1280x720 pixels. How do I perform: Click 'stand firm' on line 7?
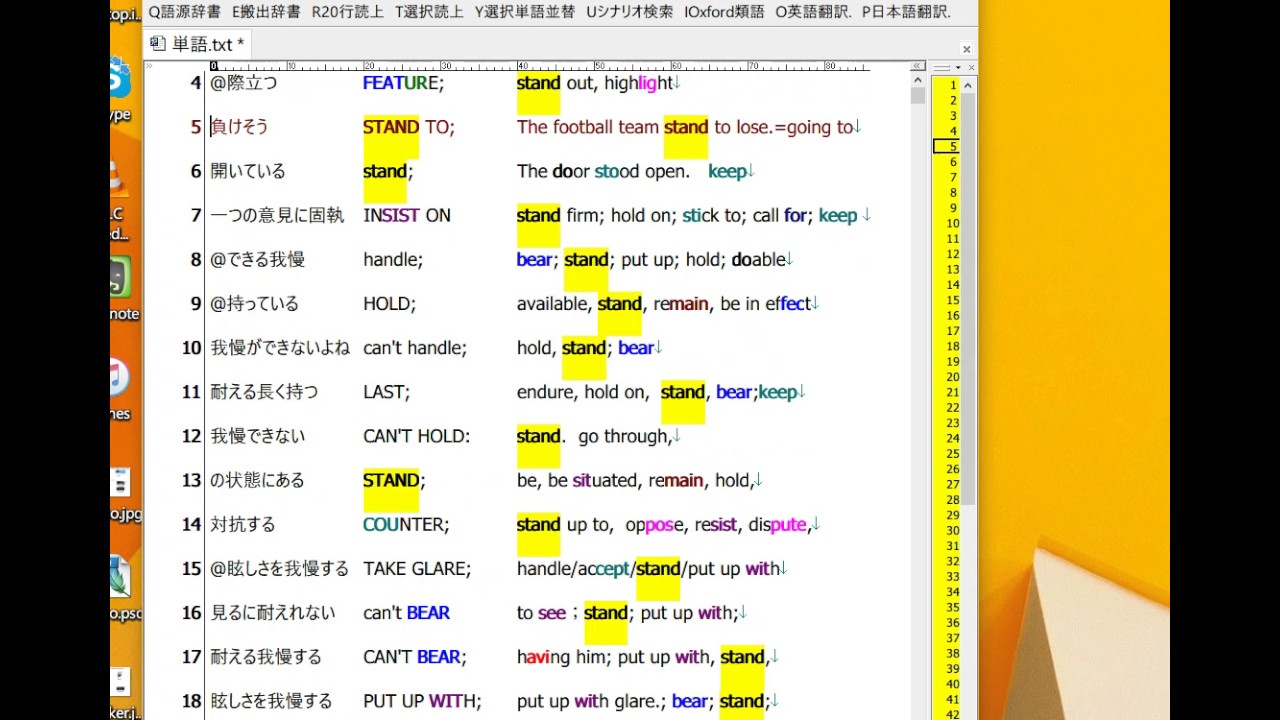coord(557,215)
